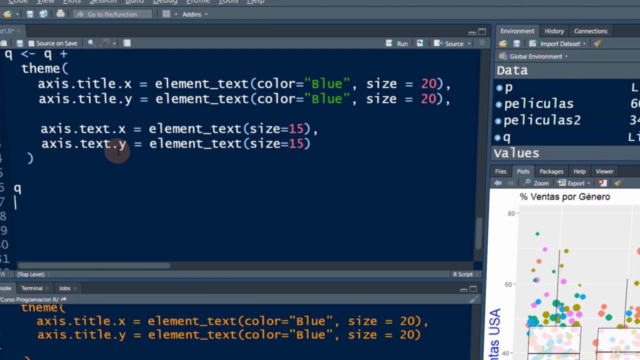Image resolution: width=640 pixels, height=360 pixels.
Task: Minimize the console pane
Action: 463,289
